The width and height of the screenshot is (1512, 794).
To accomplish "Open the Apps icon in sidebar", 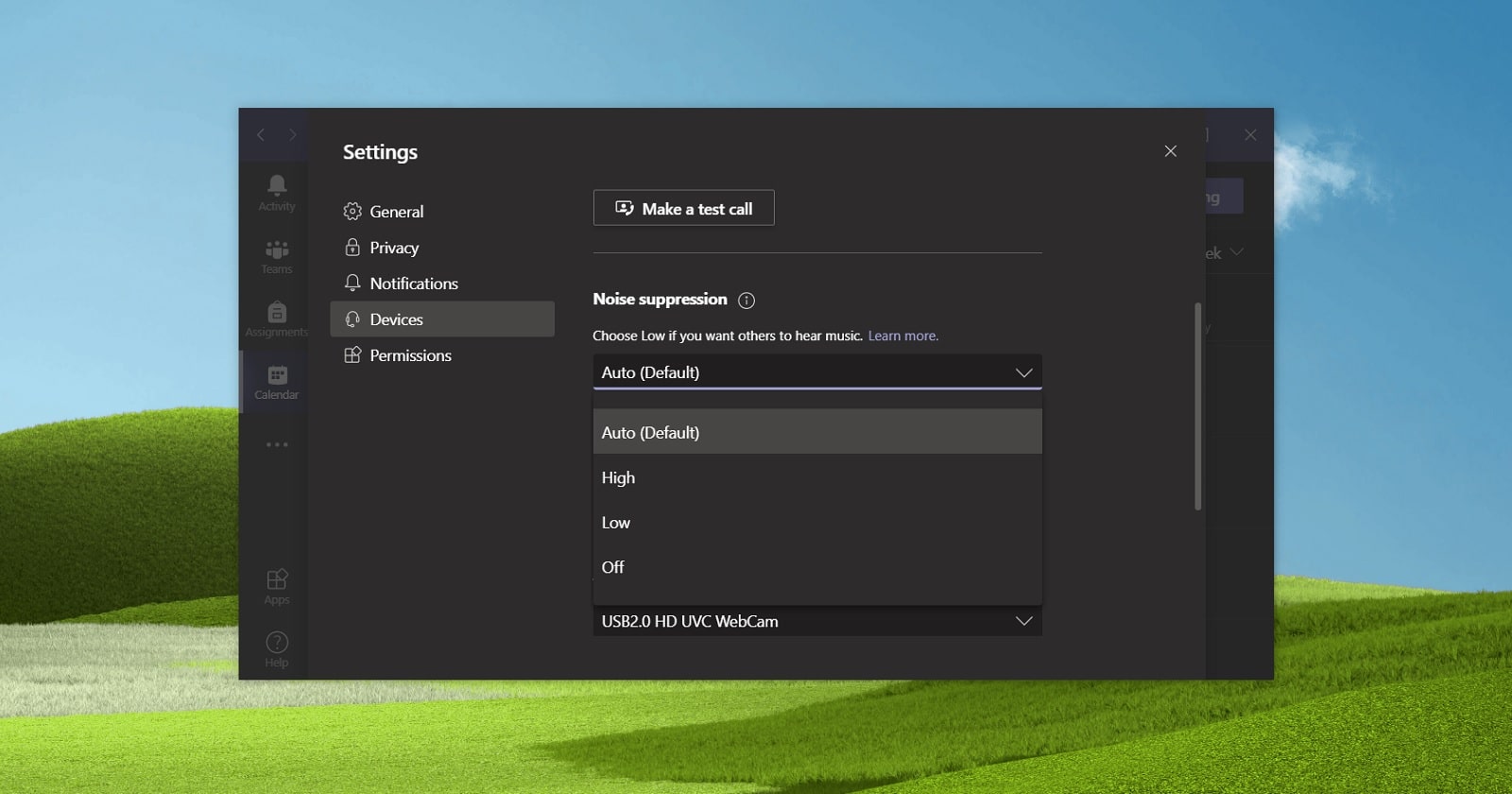I will click(x=277, y=586).
